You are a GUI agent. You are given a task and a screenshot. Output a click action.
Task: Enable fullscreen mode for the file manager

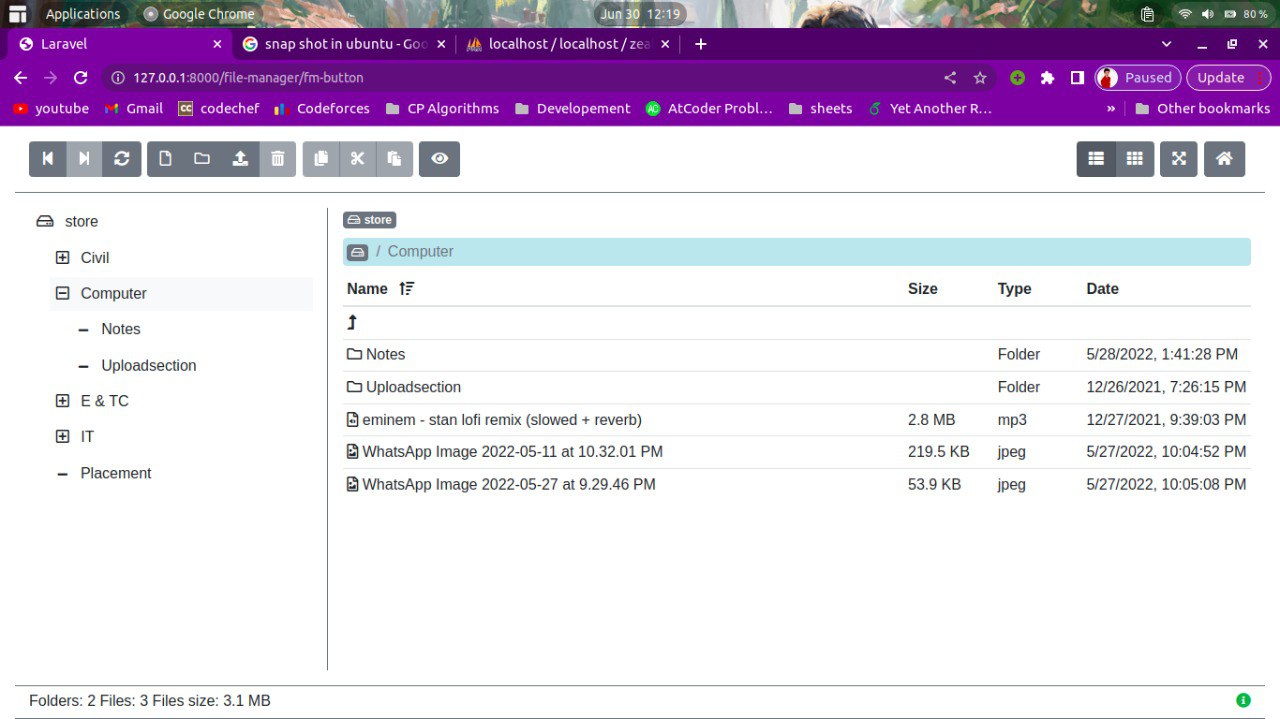click(x=1178, y=158)
